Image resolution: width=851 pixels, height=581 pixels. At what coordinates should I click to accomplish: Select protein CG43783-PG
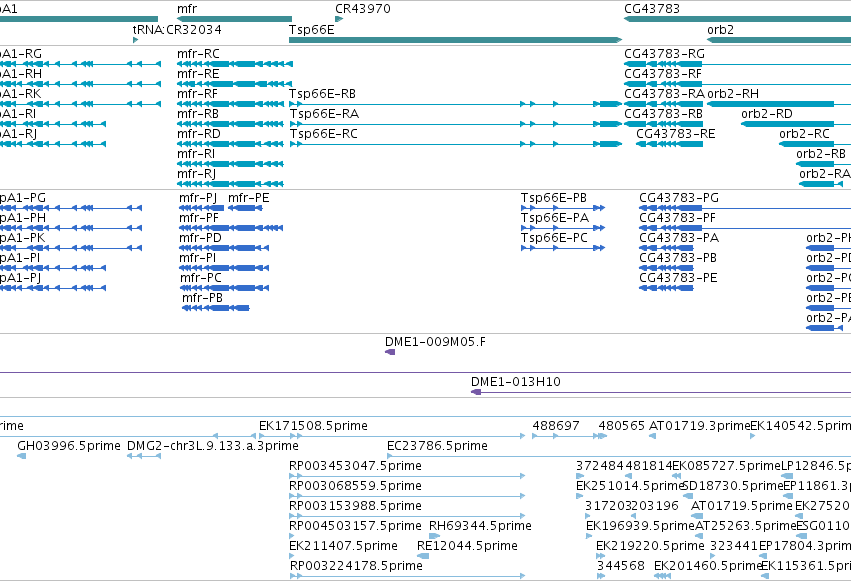pos(745,208)
